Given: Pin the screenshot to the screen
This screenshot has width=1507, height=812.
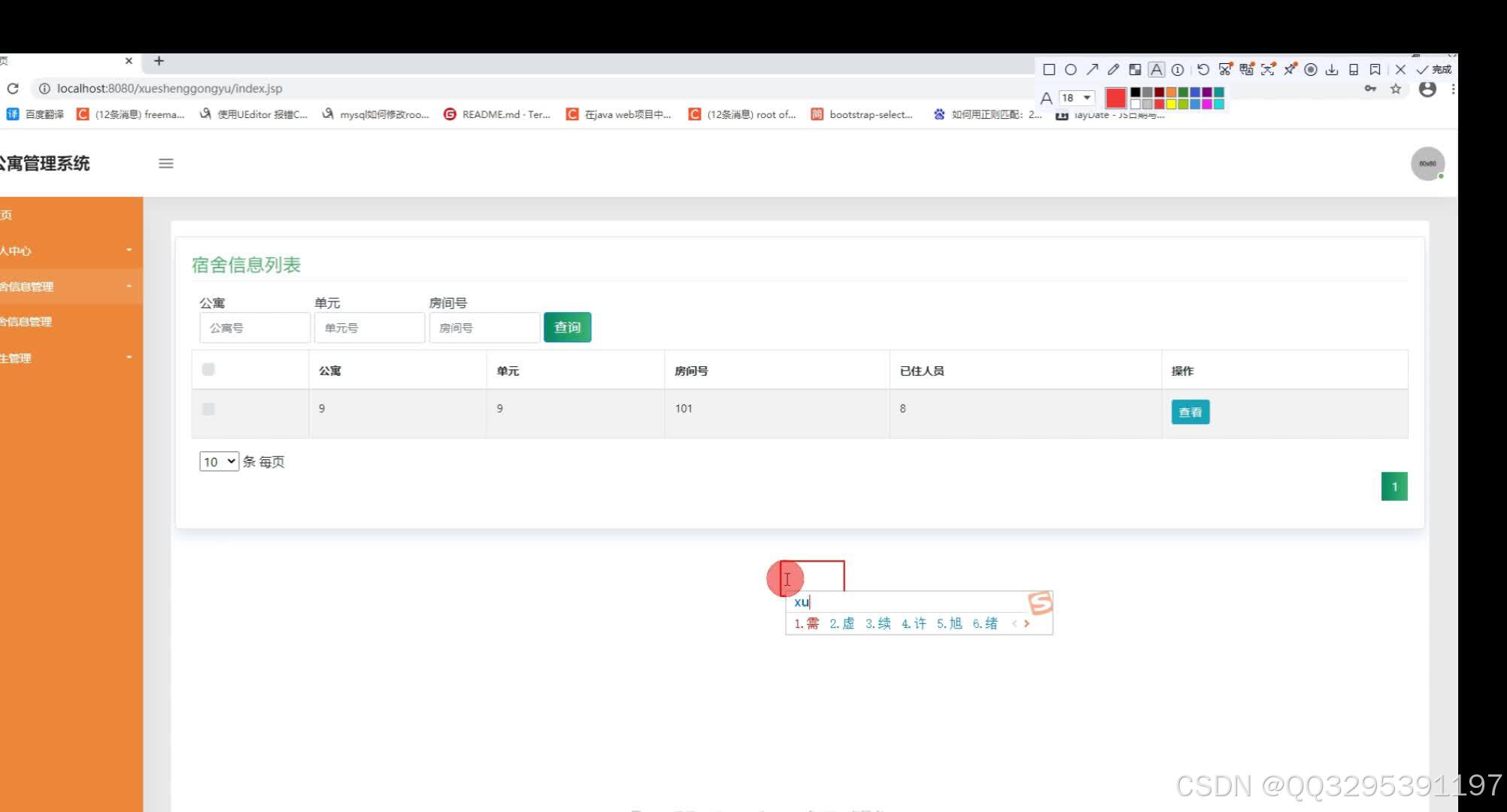Looking at the screenshot, I should [x=1290, y=69].
